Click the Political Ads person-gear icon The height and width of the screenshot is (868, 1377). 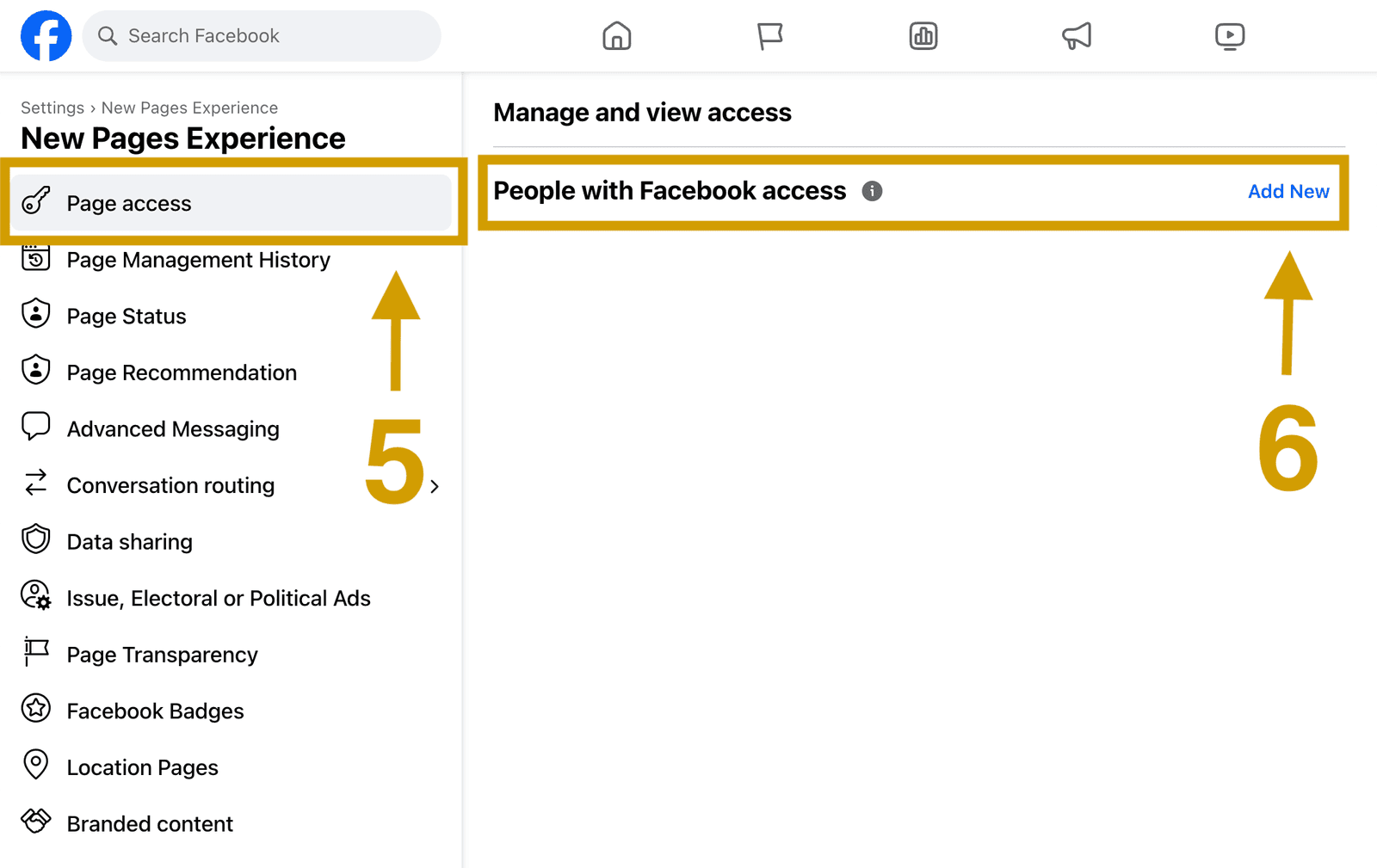pyautogui.click(x=36, y=594)
